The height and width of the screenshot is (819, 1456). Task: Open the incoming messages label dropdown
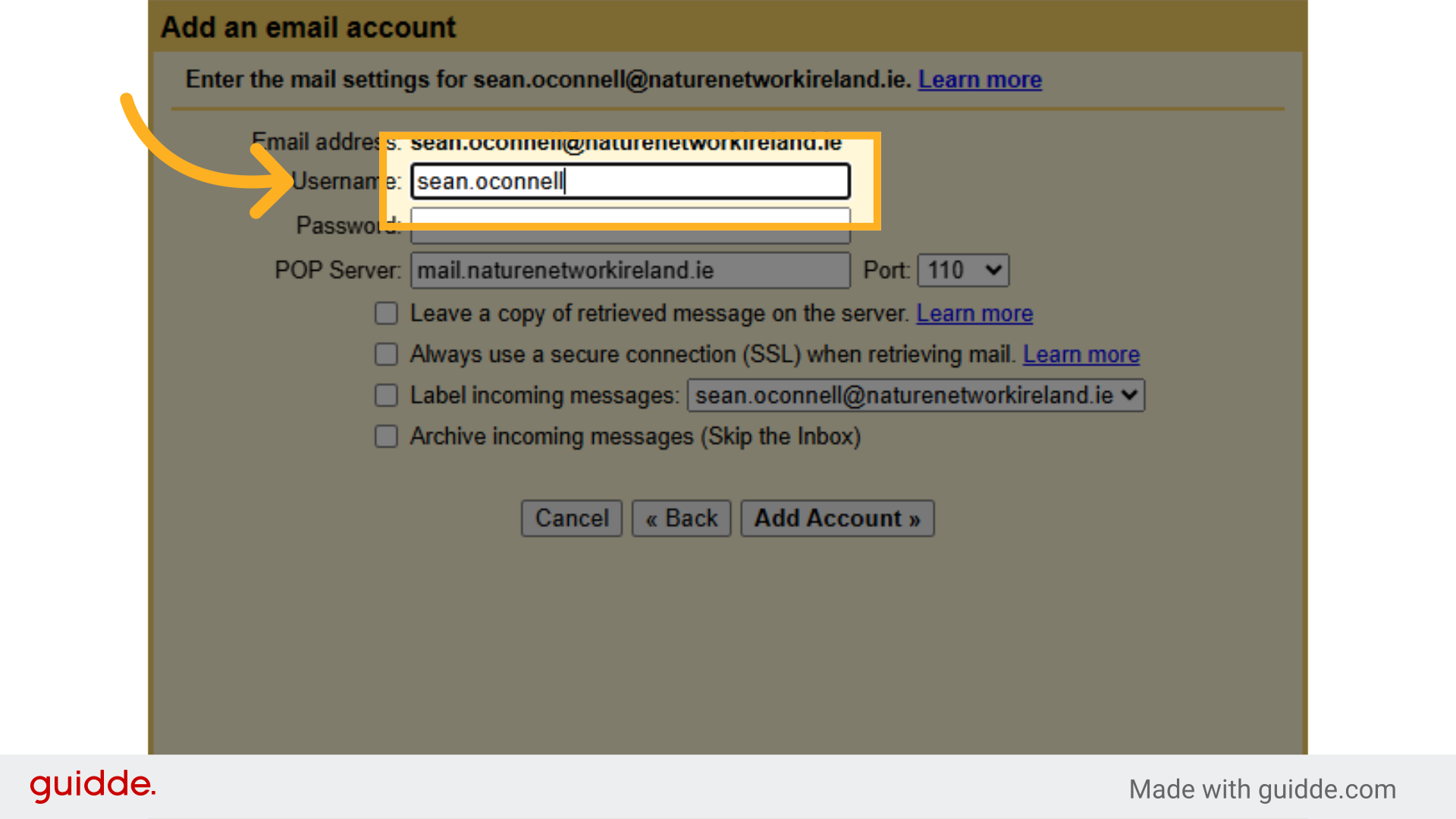click(x=915, y=395)
